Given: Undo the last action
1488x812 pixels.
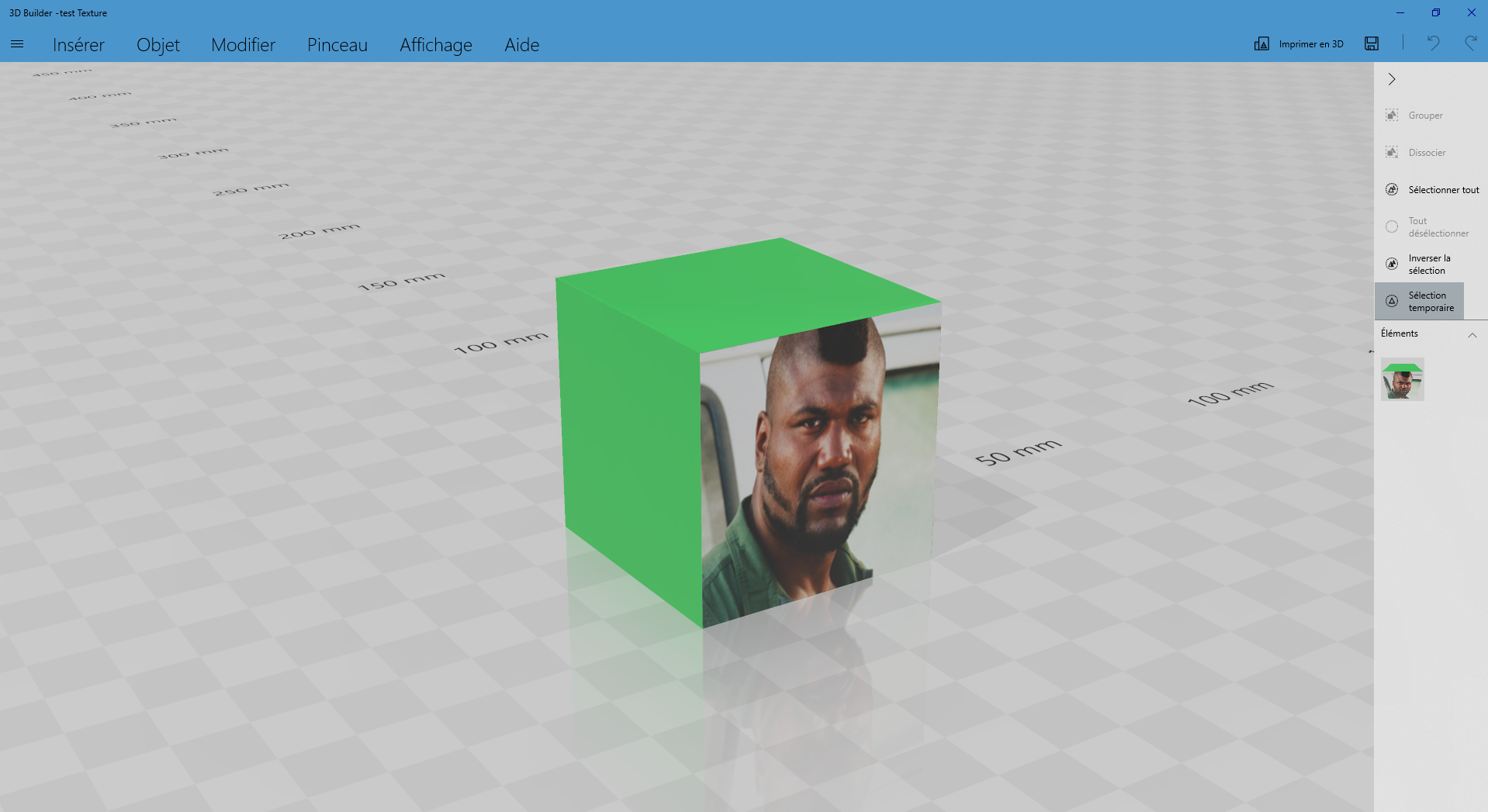Looking at the screenshot, I should pyautogui.click(x=1433, y=43).
